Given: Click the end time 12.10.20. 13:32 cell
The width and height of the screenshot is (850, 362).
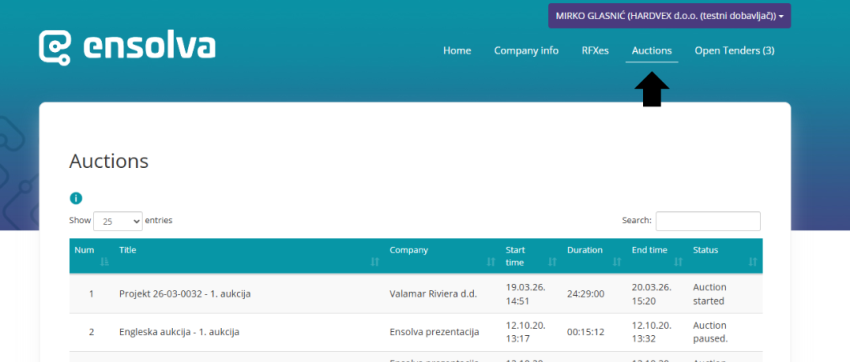Looking at the screenshot, I should point(652,332).
